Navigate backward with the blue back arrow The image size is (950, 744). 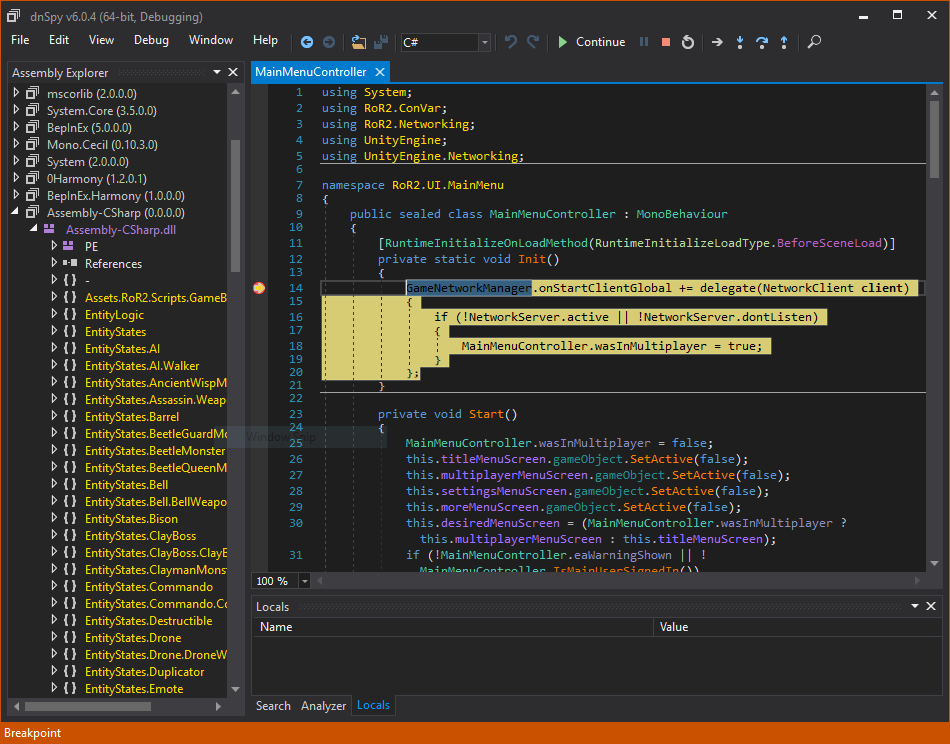click(307, 42)
